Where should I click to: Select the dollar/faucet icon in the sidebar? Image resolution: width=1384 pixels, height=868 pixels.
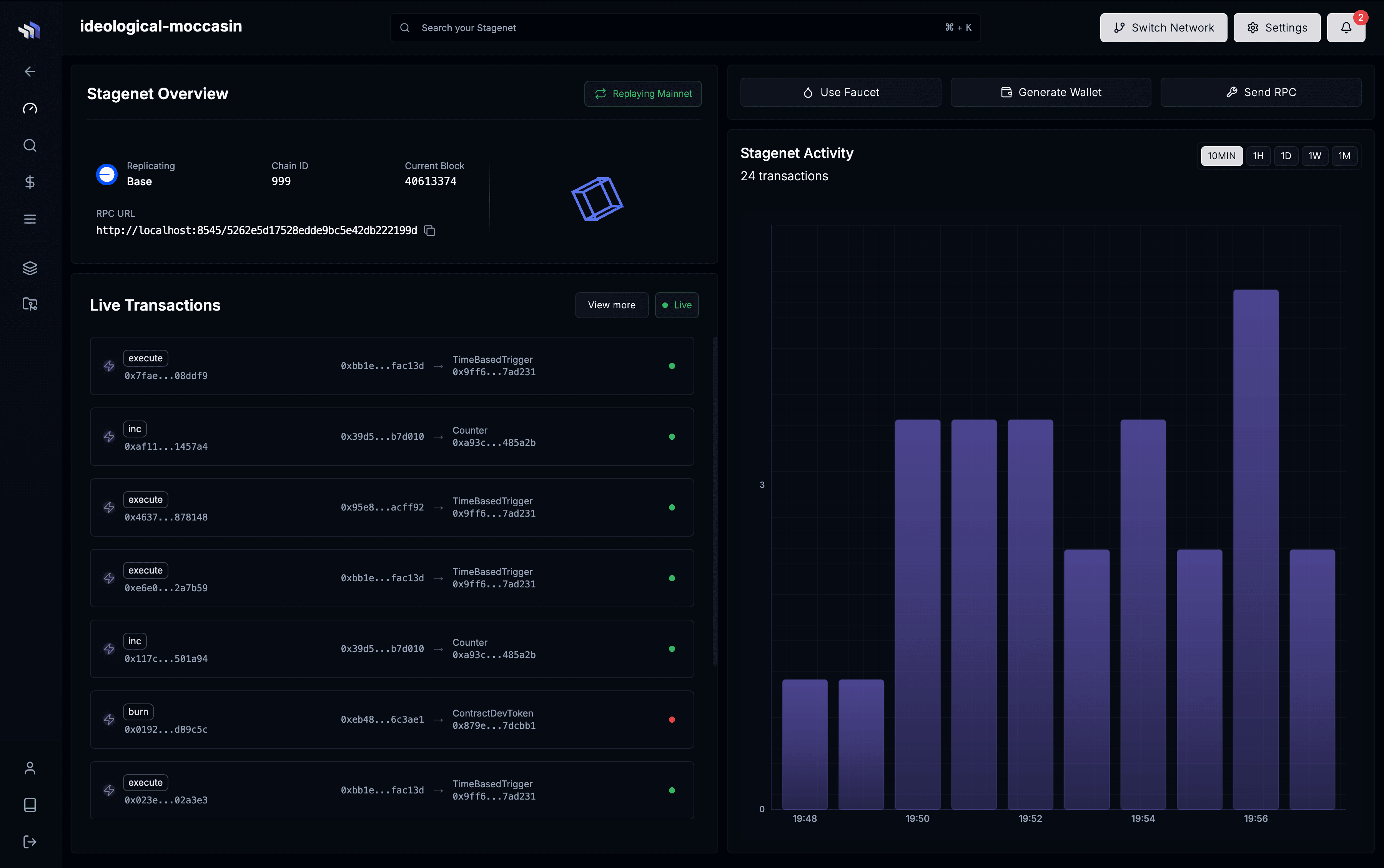(x=30, y=182)
